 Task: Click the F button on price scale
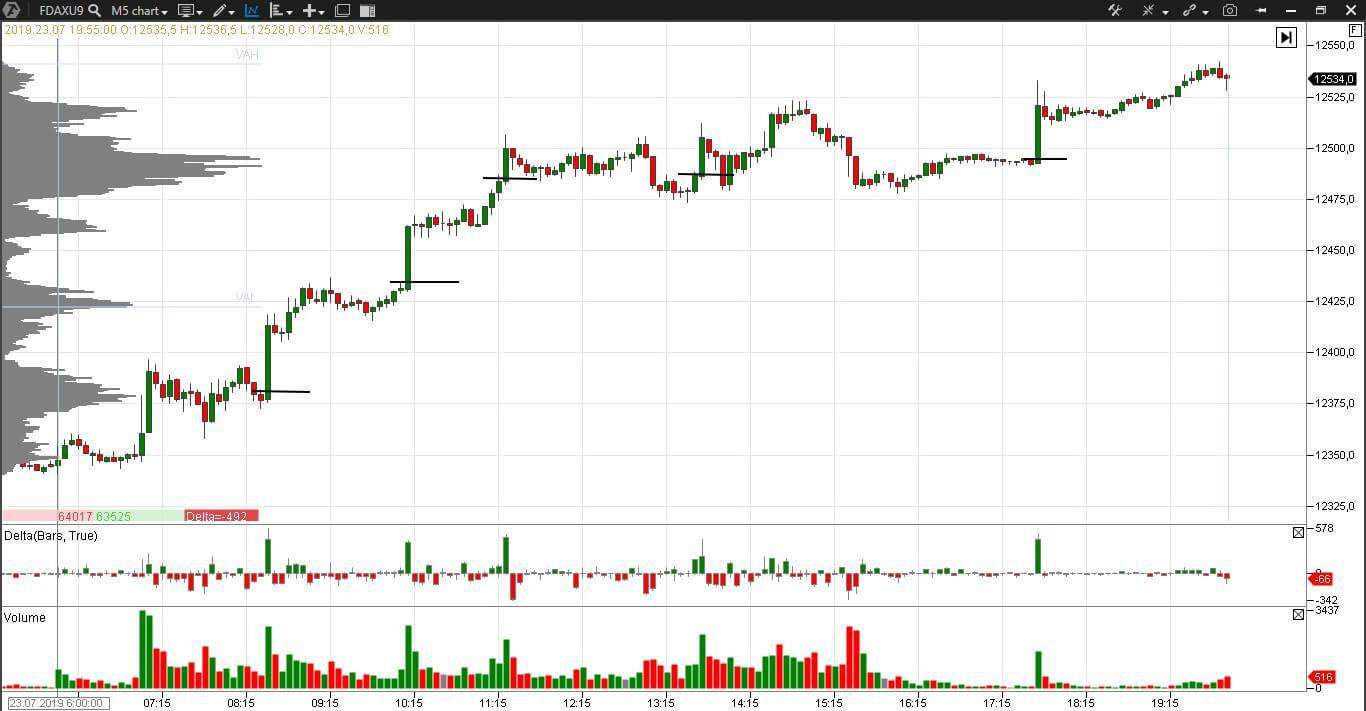coord(1355,31)
